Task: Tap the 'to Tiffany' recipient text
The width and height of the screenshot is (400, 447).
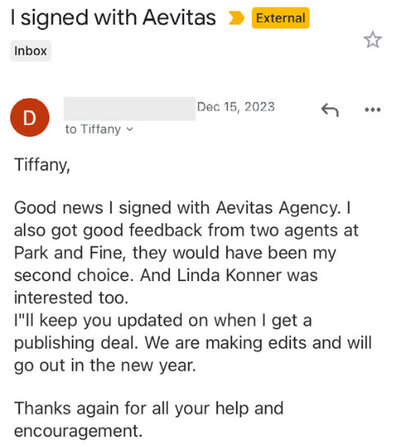Action: tap(93, 129)
